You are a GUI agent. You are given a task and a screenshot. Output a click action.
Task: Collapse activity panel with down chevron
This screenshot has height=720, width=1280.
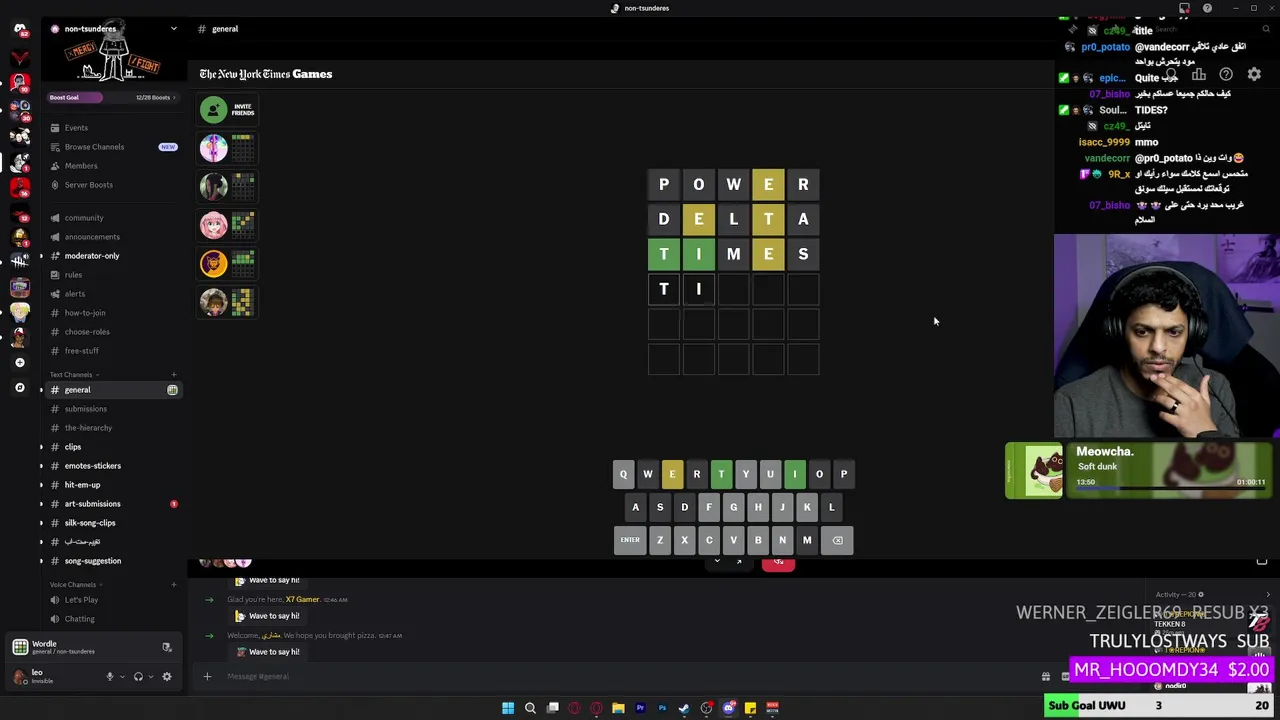click(x=717, y=562)
